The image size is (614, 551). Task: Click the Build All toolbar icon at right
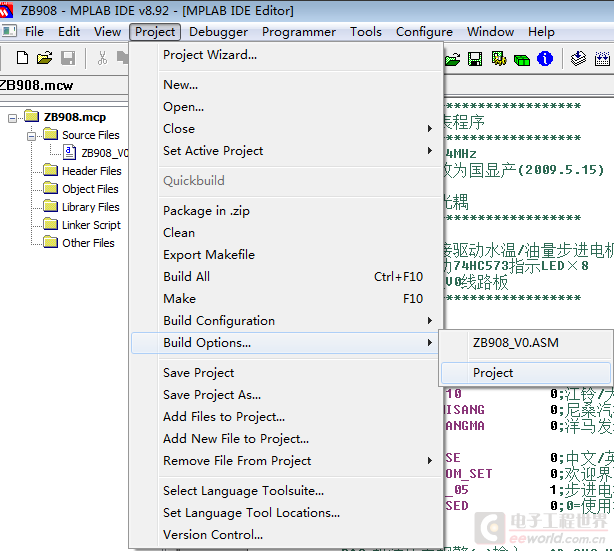(x=602, y=59)
